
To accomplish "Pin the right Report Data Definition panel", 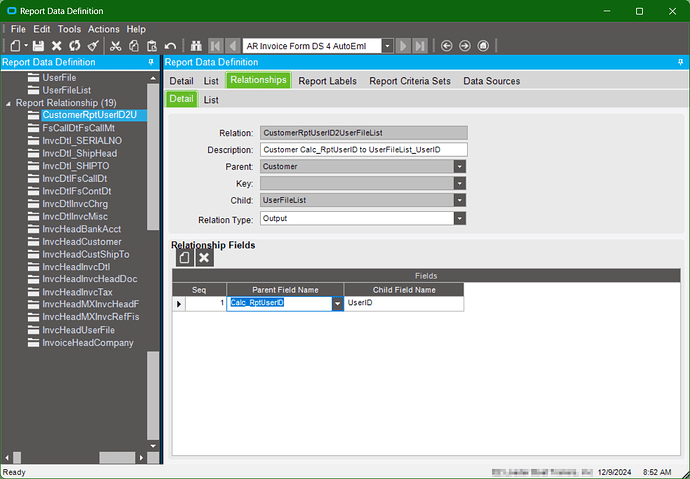I will click(680, 62).
